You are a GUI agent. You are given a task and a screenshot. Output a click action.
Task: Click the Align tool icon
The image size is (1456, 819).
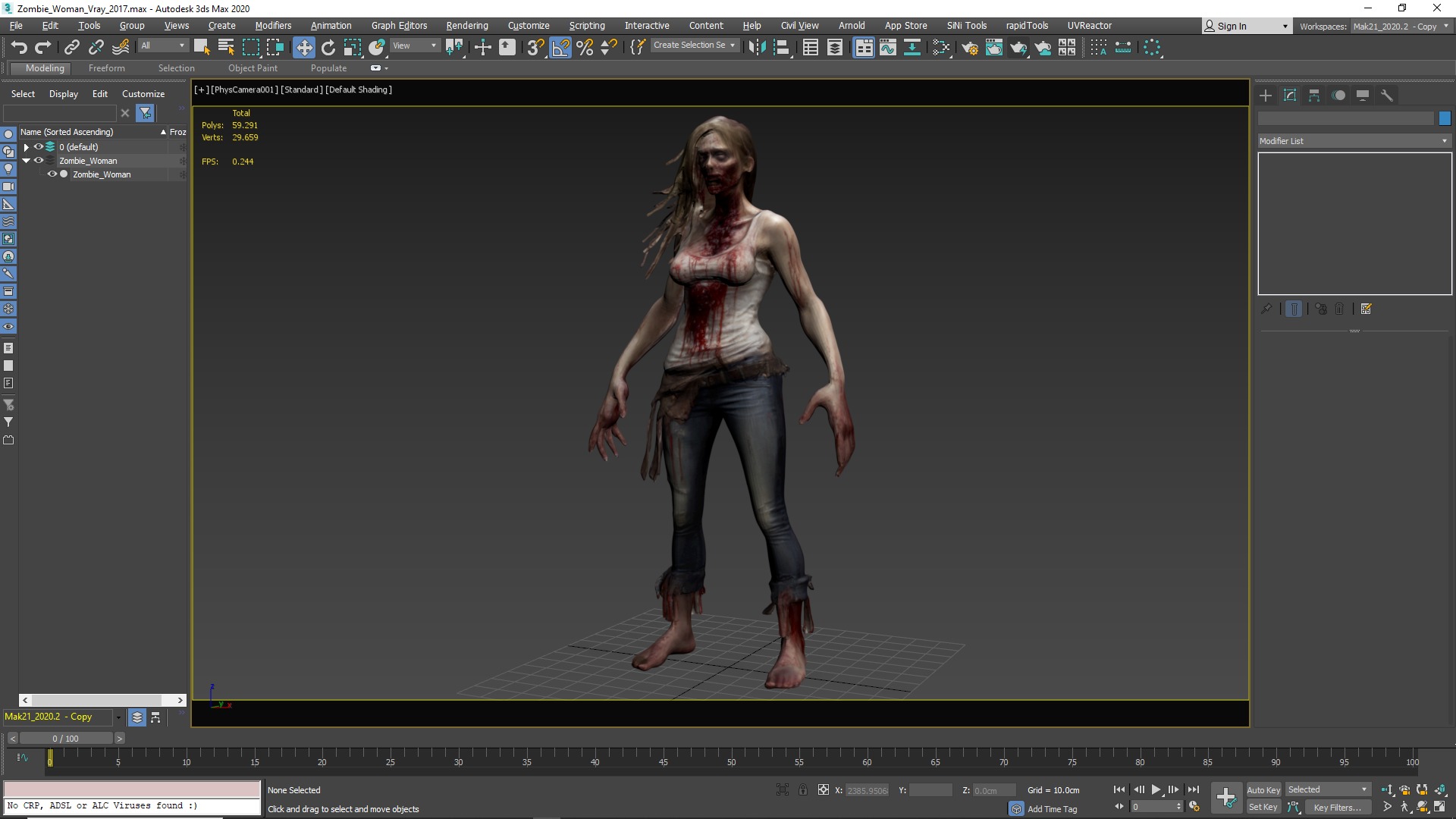point(781,48)
